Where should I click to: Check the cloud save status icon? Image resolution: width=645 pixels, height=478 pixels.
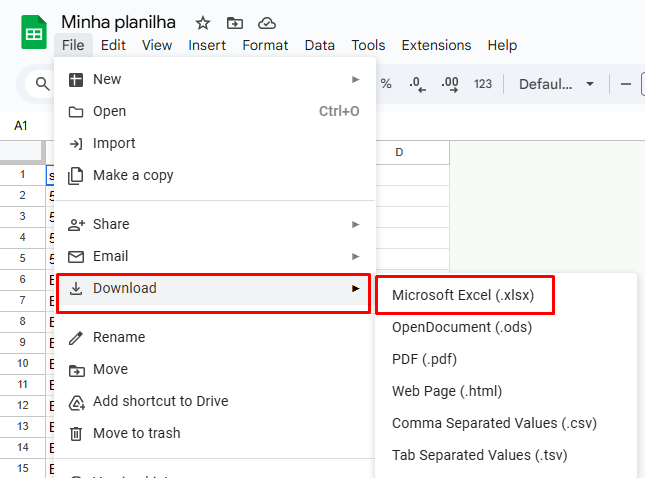(x=267, y=23)
